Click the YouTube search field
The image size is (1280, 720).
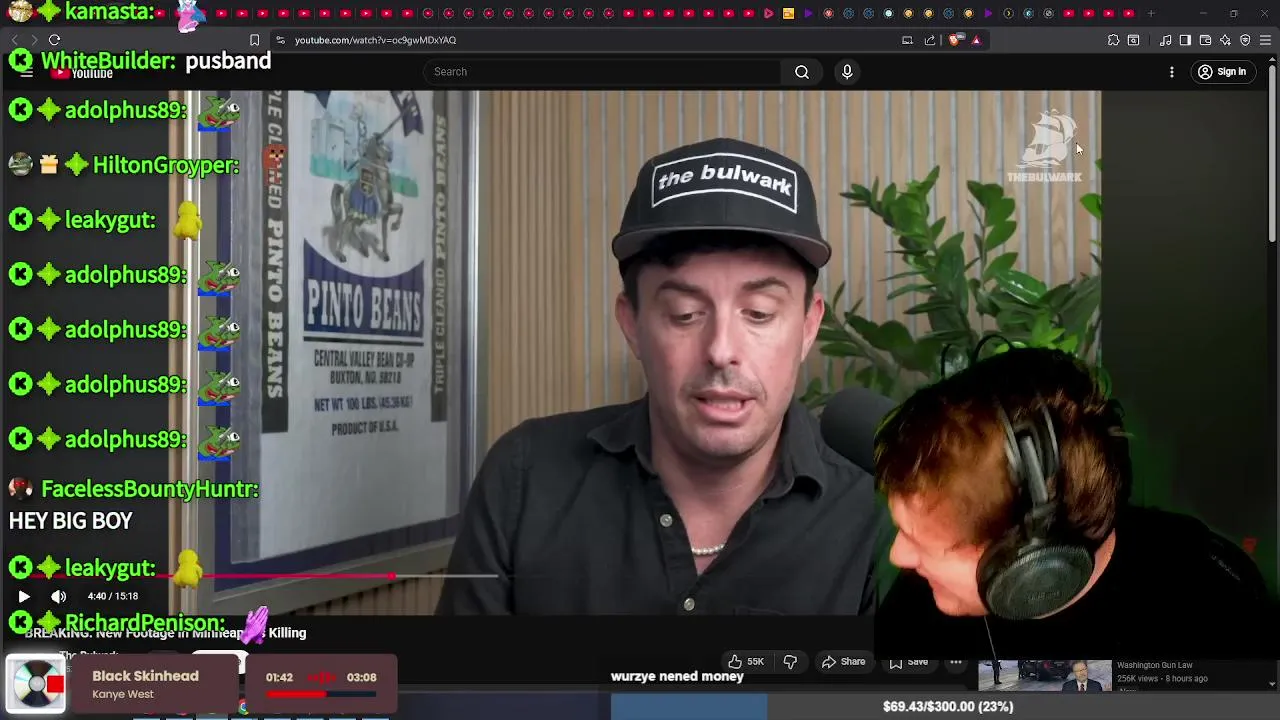(x=602, y=72)
